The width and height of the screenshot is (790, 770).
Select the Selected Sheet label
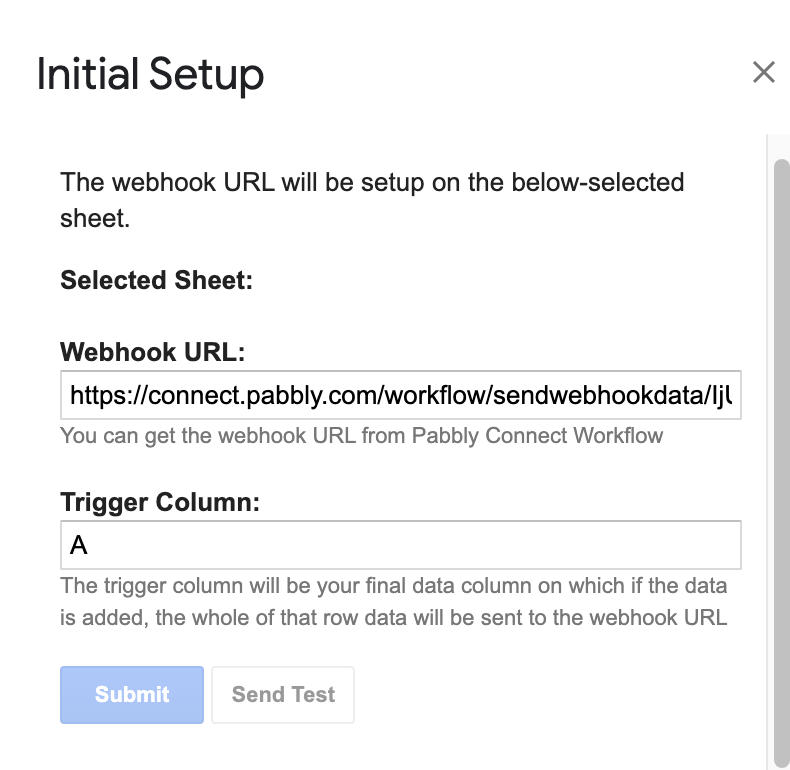[156, 280]
